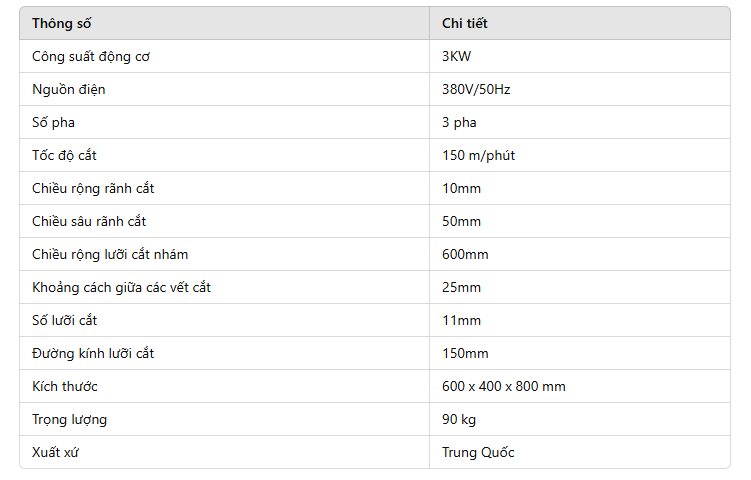Select the "90 kg" weight value
This screenshot has width=751, height=480.
(459, 419)
